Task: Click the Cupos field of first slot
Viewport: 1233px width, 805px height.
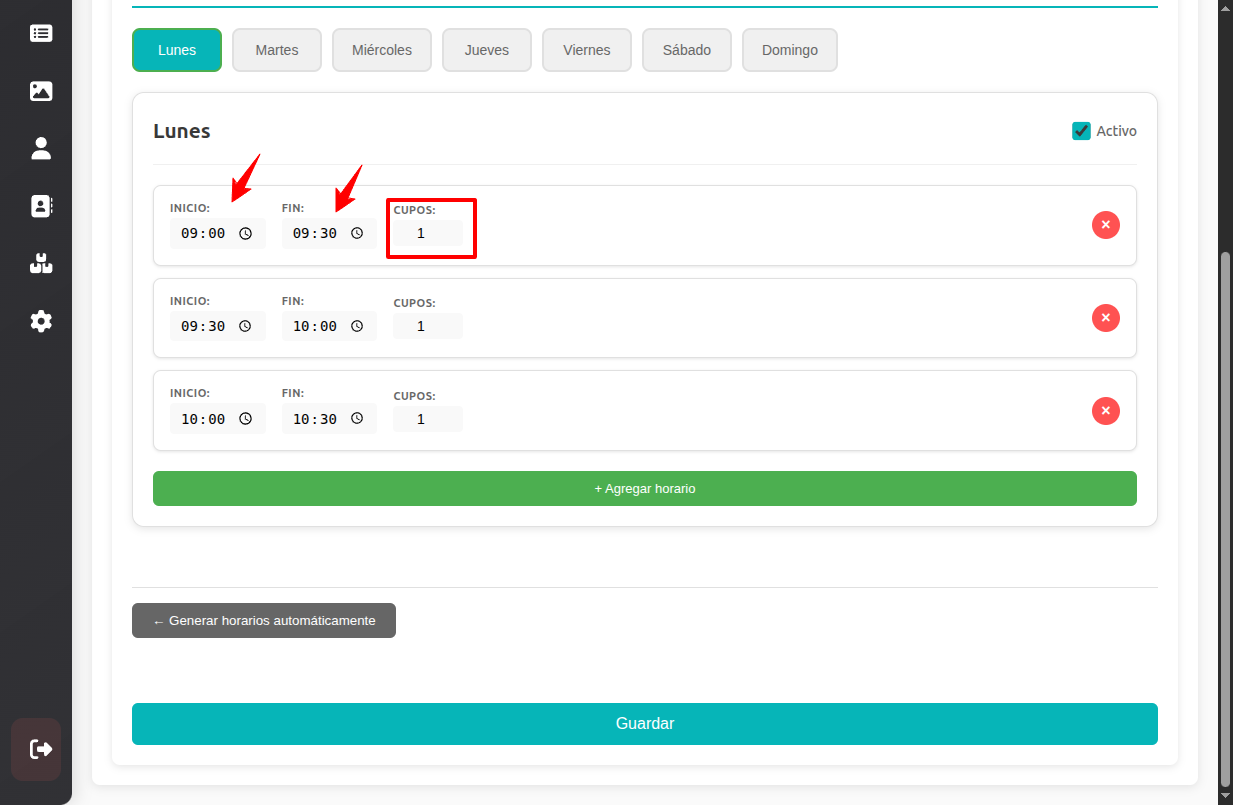Action: (427, 234)
